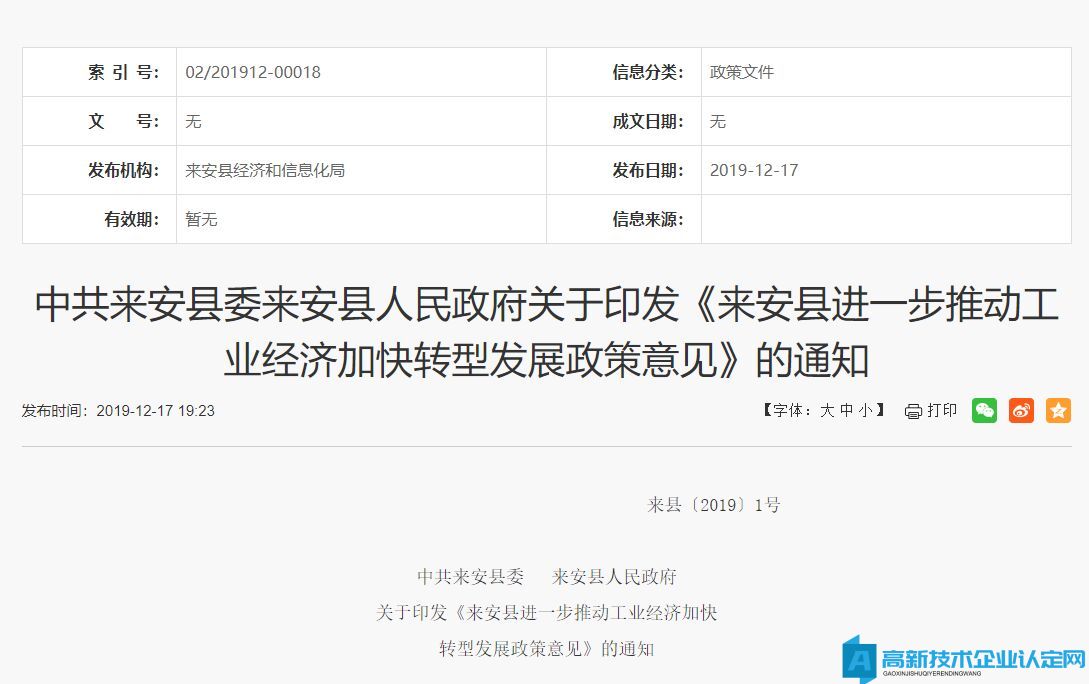Click the orange star favorites icon
Screen dimensions: 1089x684
click(x=1058, y=410)
